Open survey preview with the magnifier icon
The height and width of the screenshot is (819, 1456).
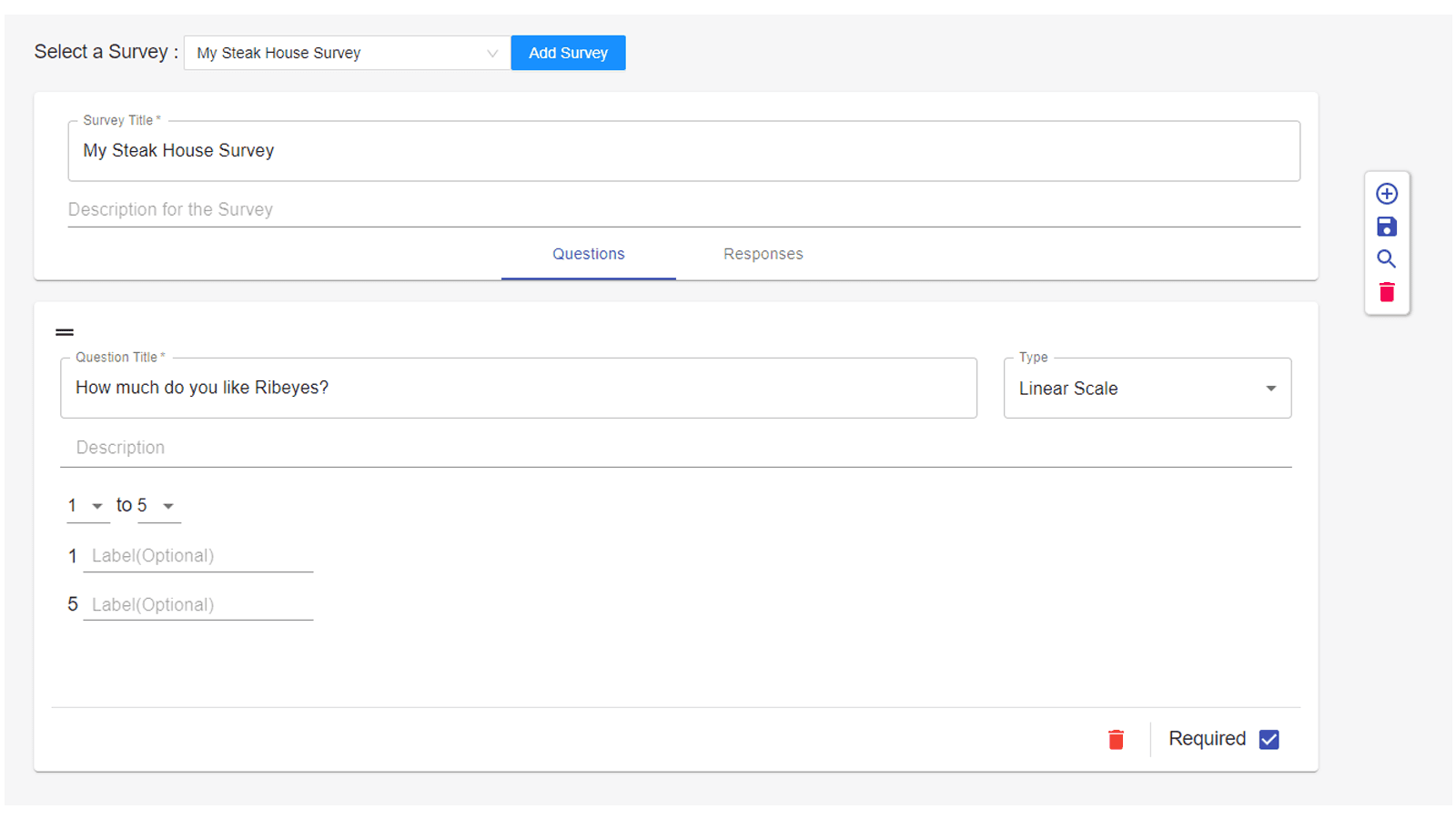(x=1386, y=258)
